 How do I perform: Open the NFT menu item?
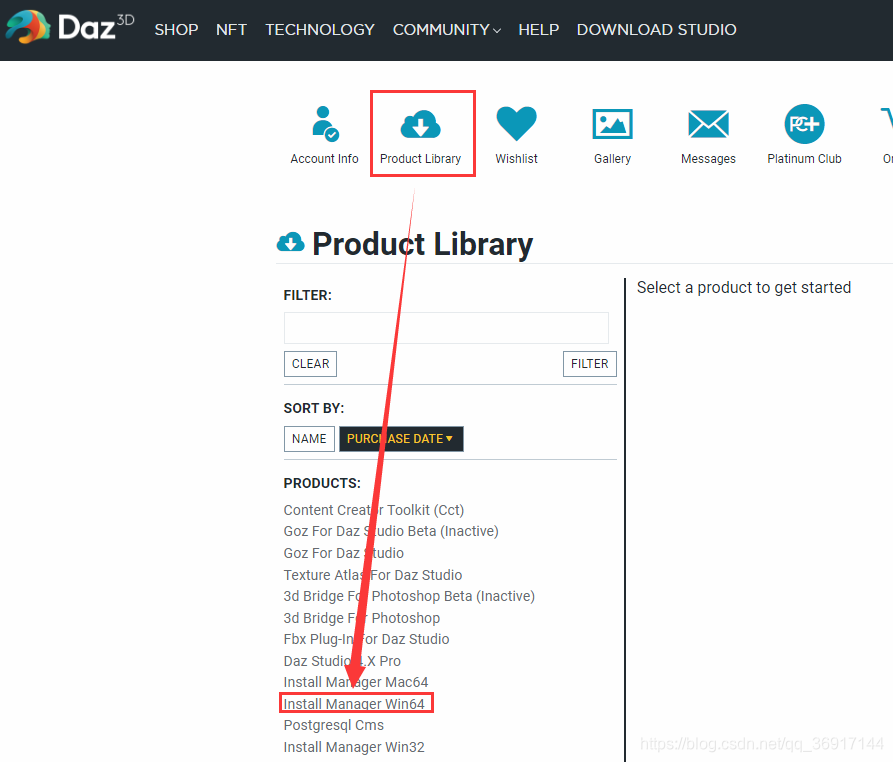click(x=231, y=30)
